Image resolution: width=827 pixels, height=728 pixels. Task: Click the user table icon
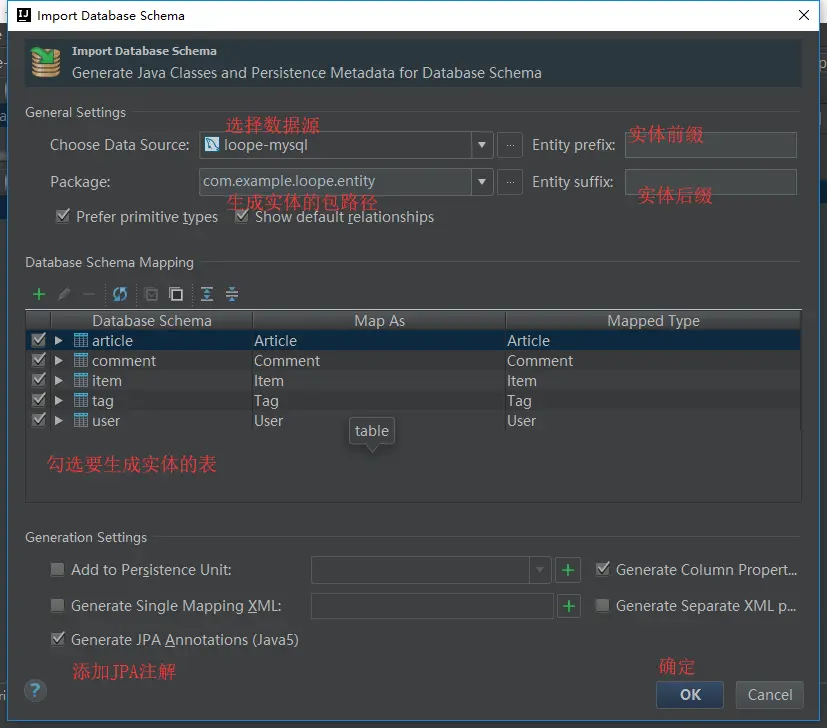[x=81, y=420]
